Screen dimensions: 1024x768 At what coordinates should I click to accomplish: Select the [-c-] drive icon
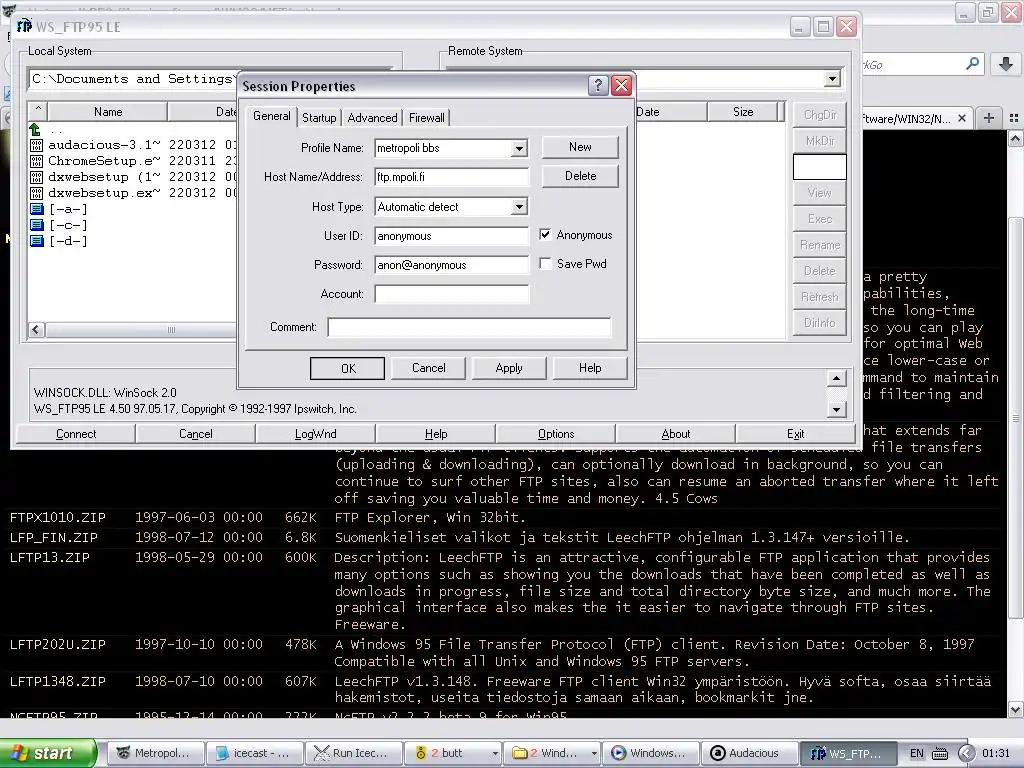(37, 225)
